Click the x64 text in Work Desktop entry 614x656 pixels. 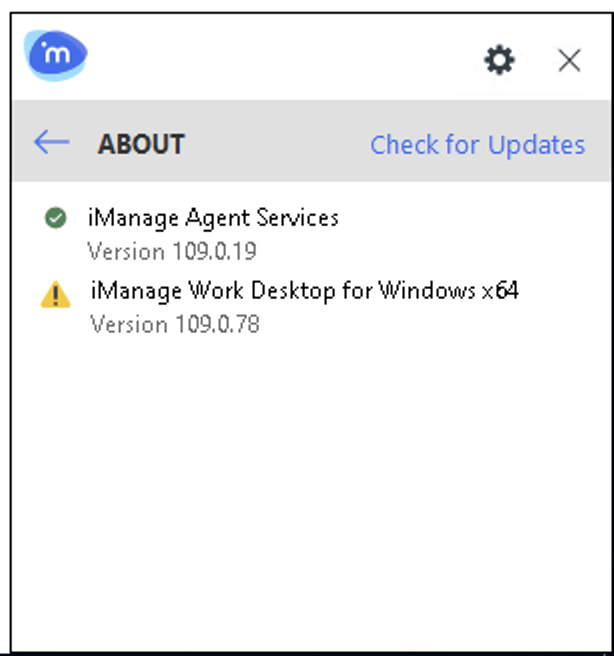[500, 291]
